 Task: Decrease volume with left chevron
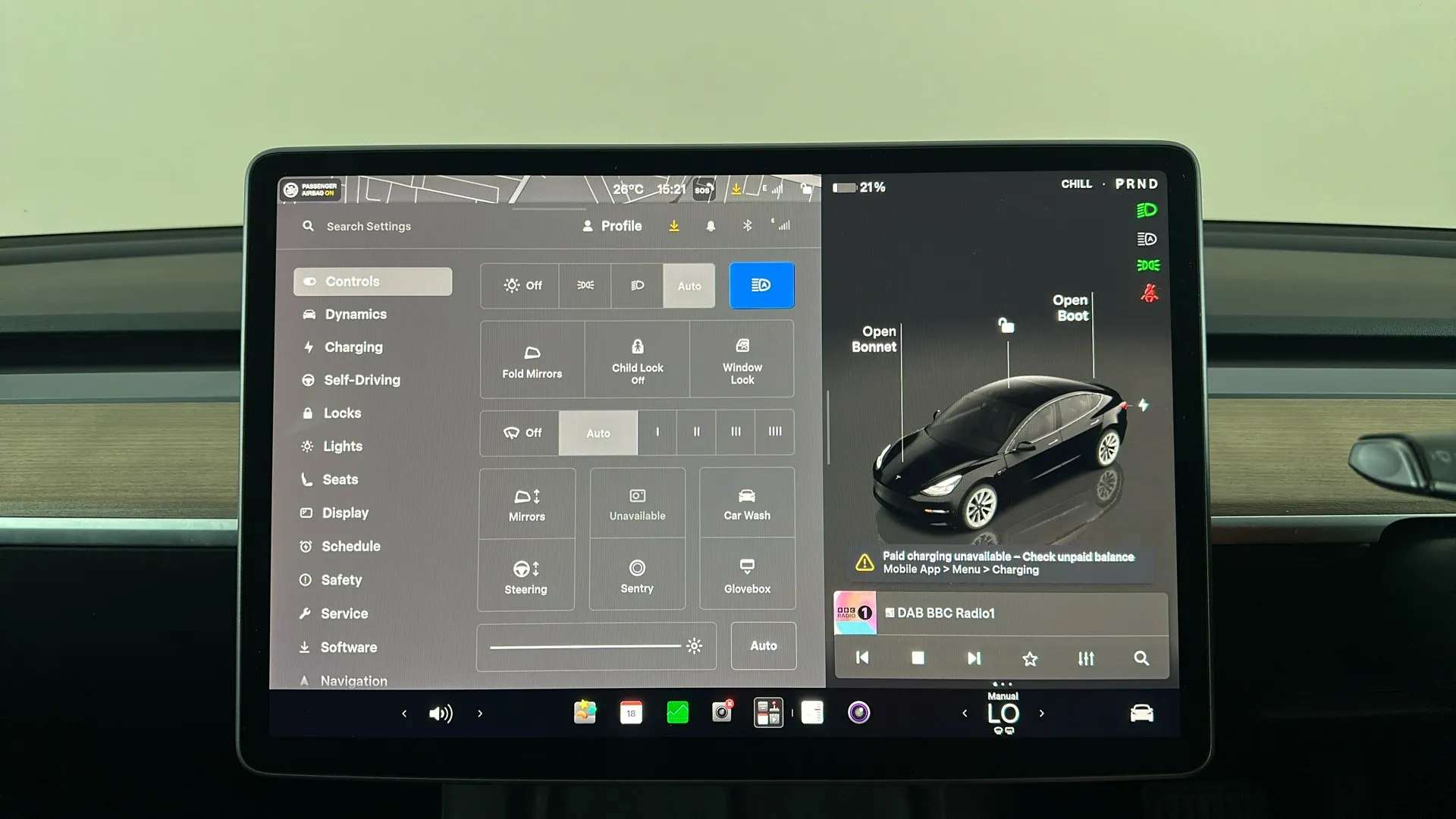[404, 714]
